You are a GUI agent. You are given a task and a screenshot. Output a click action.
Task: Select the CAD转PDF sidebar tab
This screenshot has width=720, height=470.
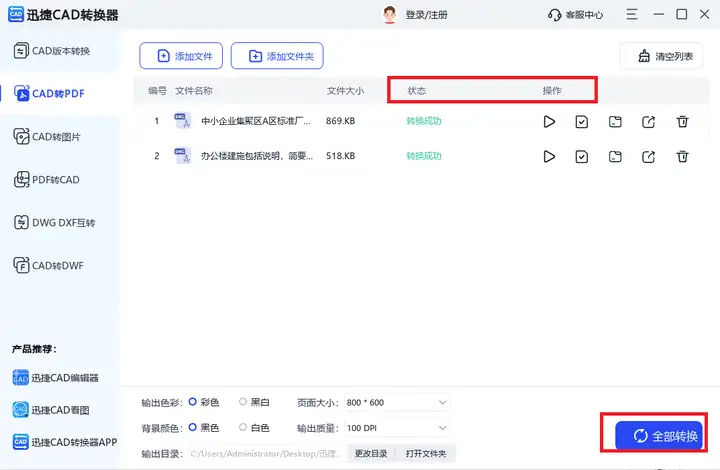coord(60,93)
